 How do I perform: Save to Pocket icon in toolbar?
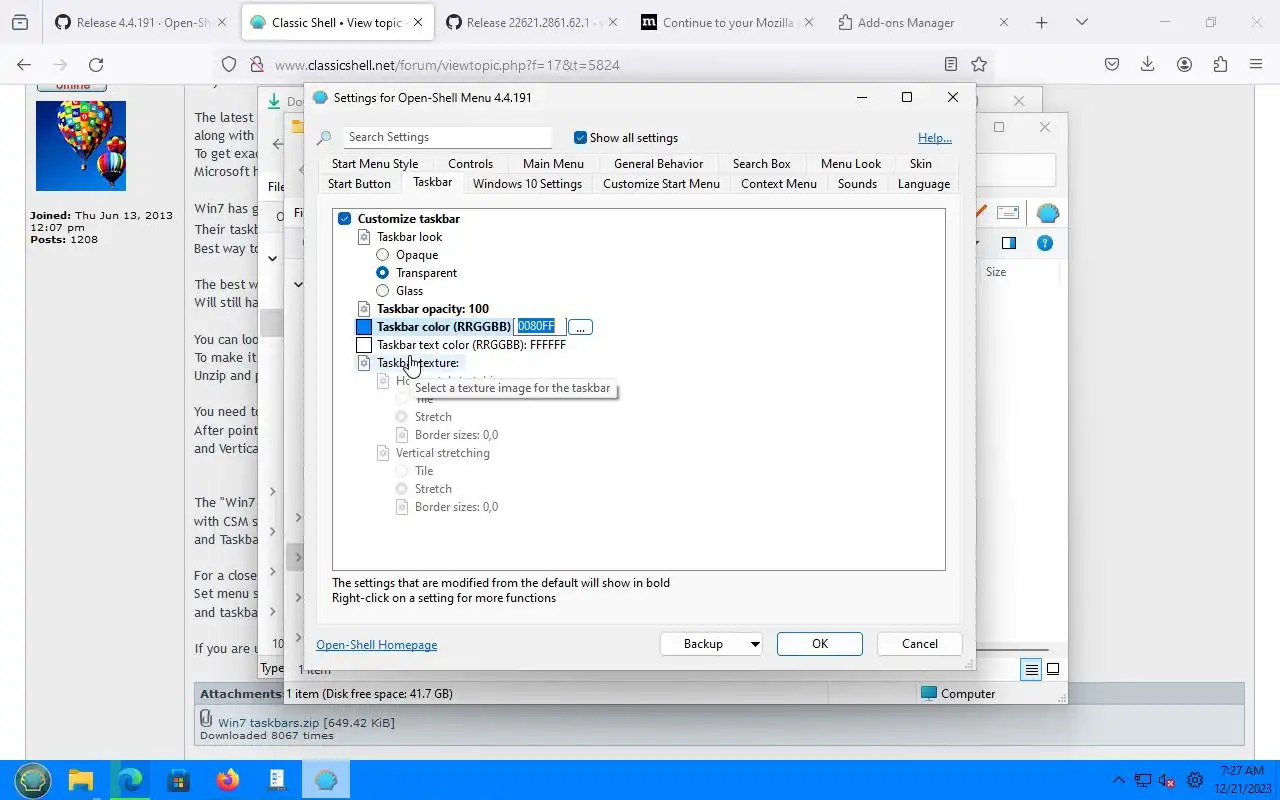click(x=1112, y=64)
